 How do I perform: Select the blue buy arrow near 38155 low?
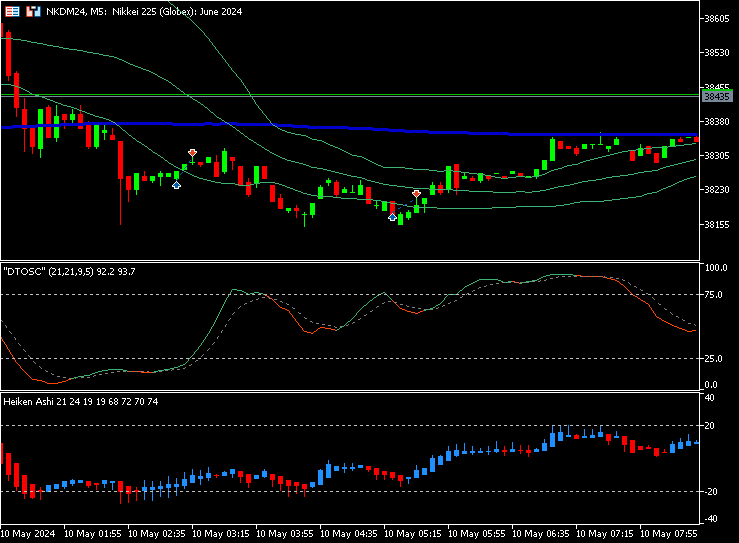(392, 217)
